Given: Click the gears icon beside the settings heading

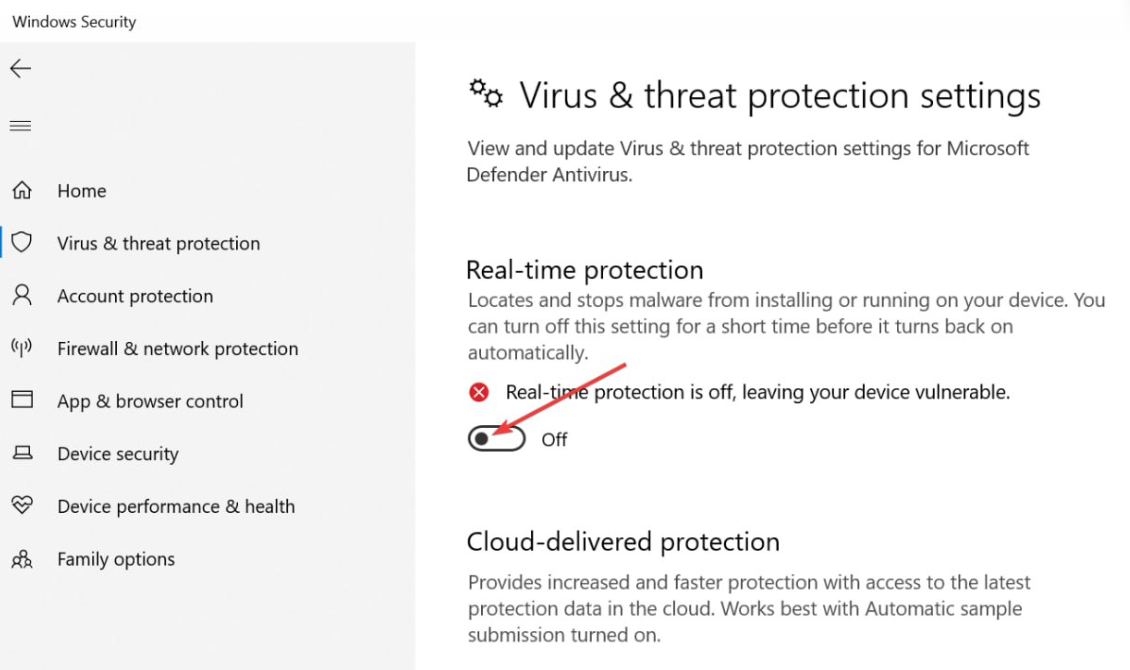Looking at the screenshot, I should (485, 93).
